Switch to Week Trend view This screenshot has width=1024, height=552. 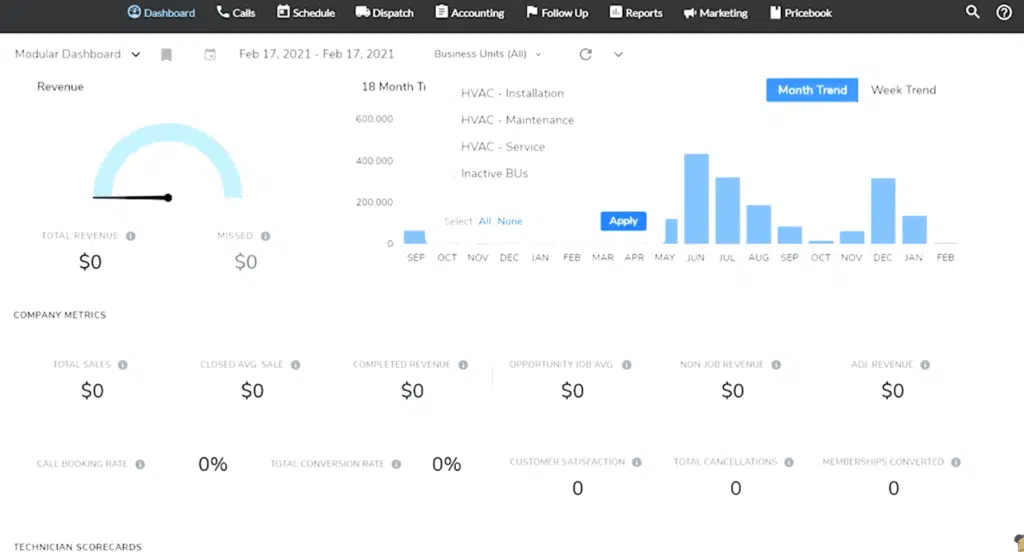pyautogui.click(x=903, y=90)
